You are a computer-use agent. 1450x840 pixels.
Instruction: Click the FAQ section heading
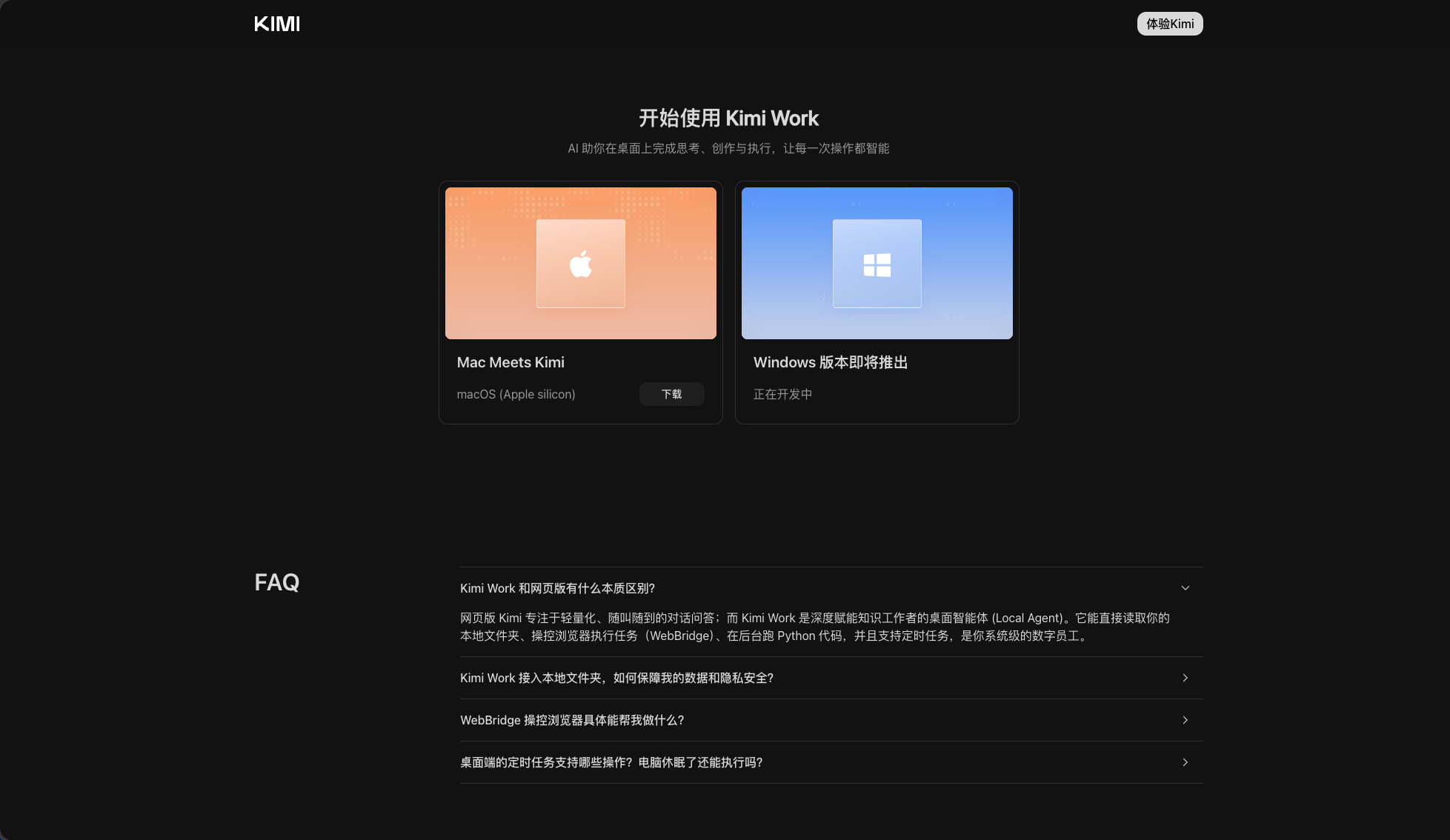point(277,582)
